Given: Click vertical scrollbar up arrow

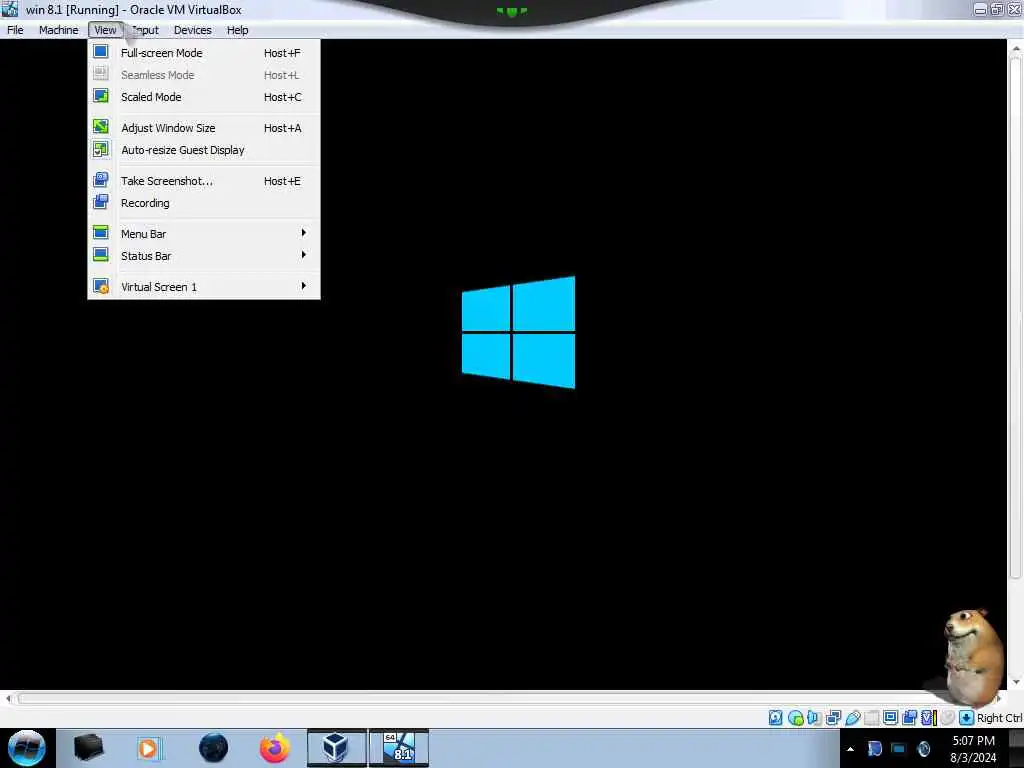Looking at the screenshot, I should [x=1016, y=48].
